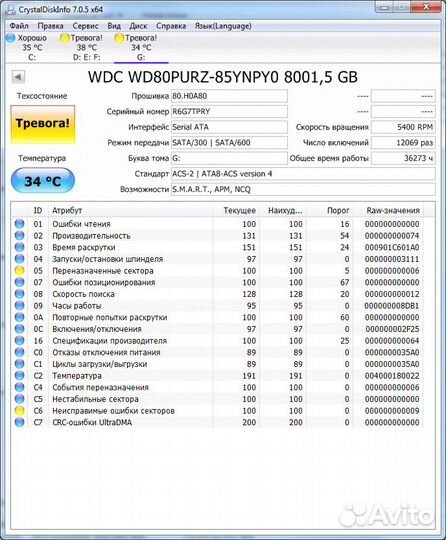Screen dimensions: 446x540
Task: Select the Переназначенные сектора attribute name
Action: tap(103, 271)
